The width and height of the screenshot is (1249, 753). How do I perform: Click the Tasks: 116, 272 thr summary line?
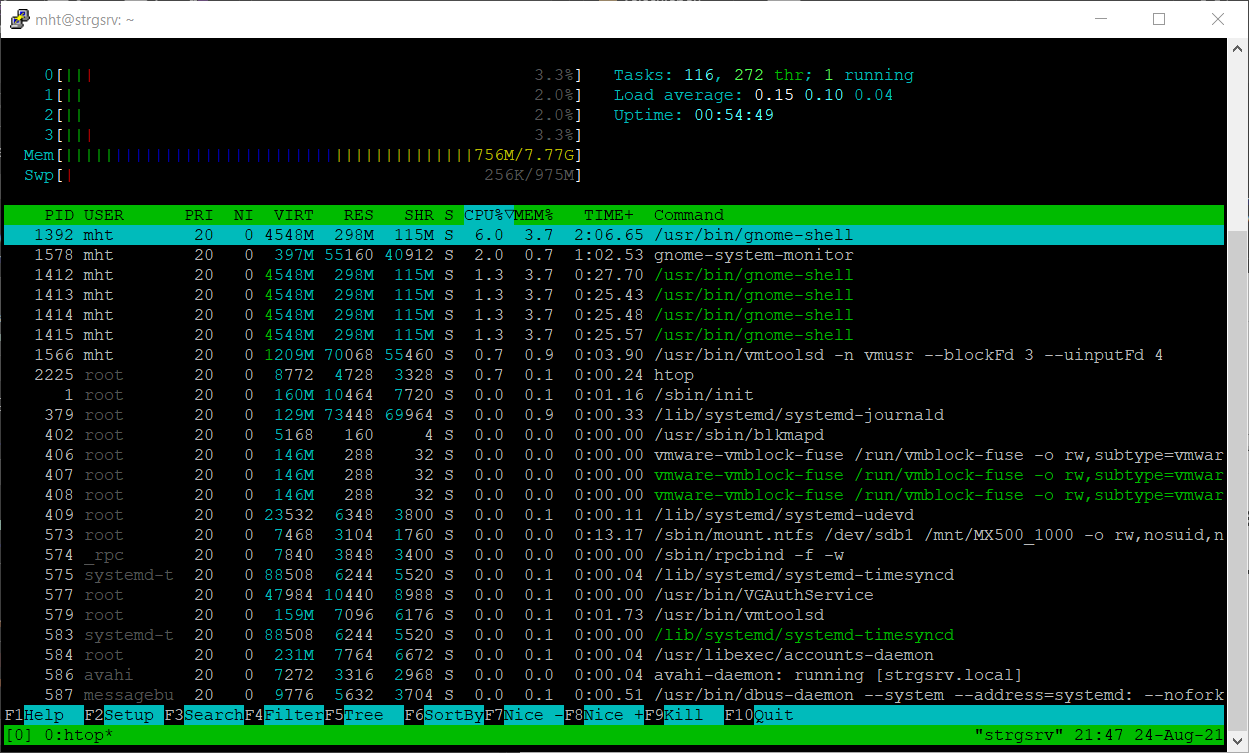coord(764,75)
